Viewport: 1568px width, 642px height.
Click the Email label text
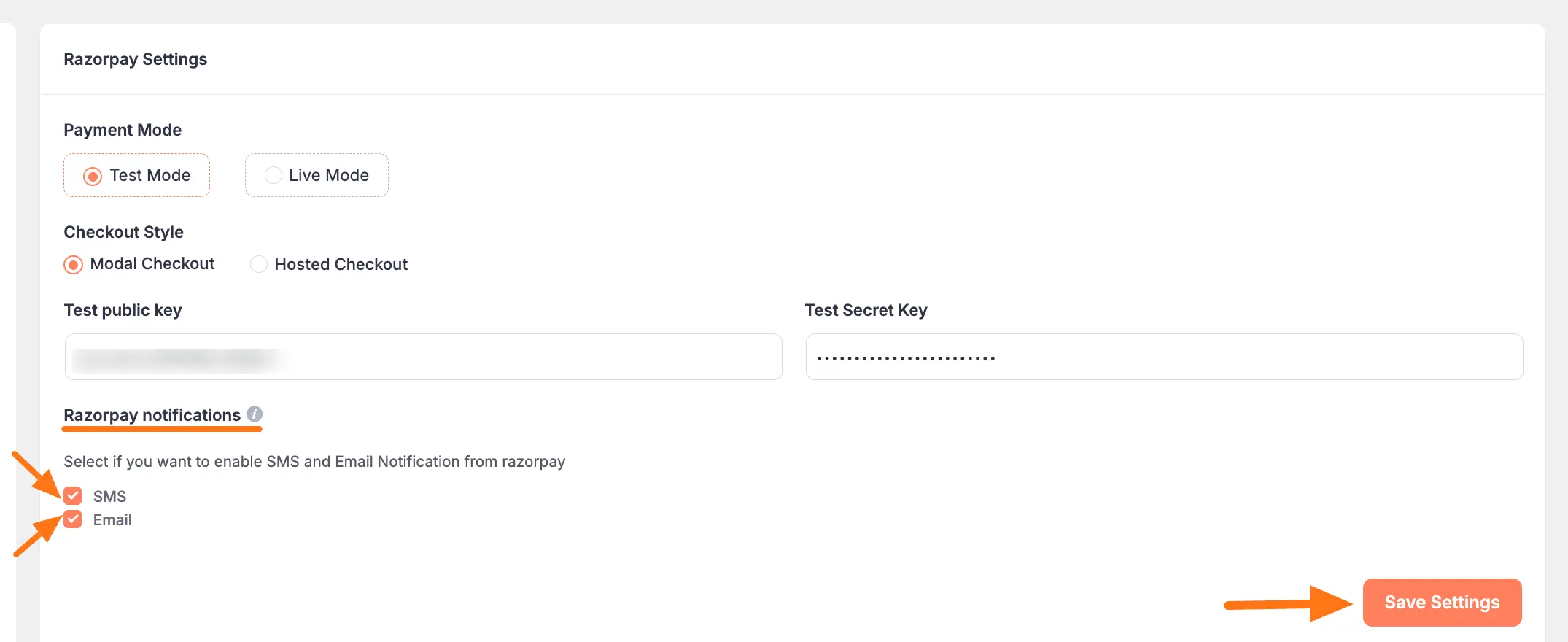click(112, 520)
